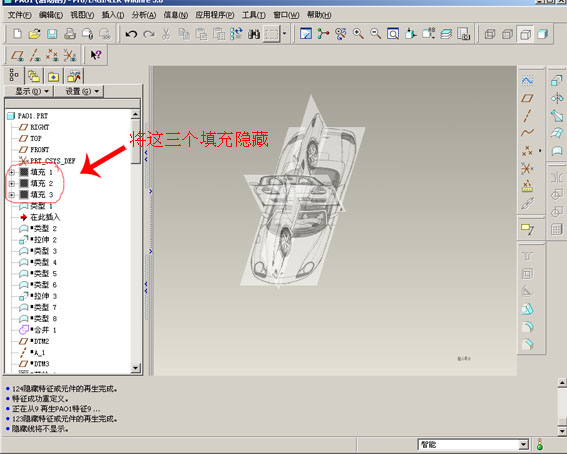Select the Datum Plane tool
Viewport: 567px width, 454px height.
527,98
